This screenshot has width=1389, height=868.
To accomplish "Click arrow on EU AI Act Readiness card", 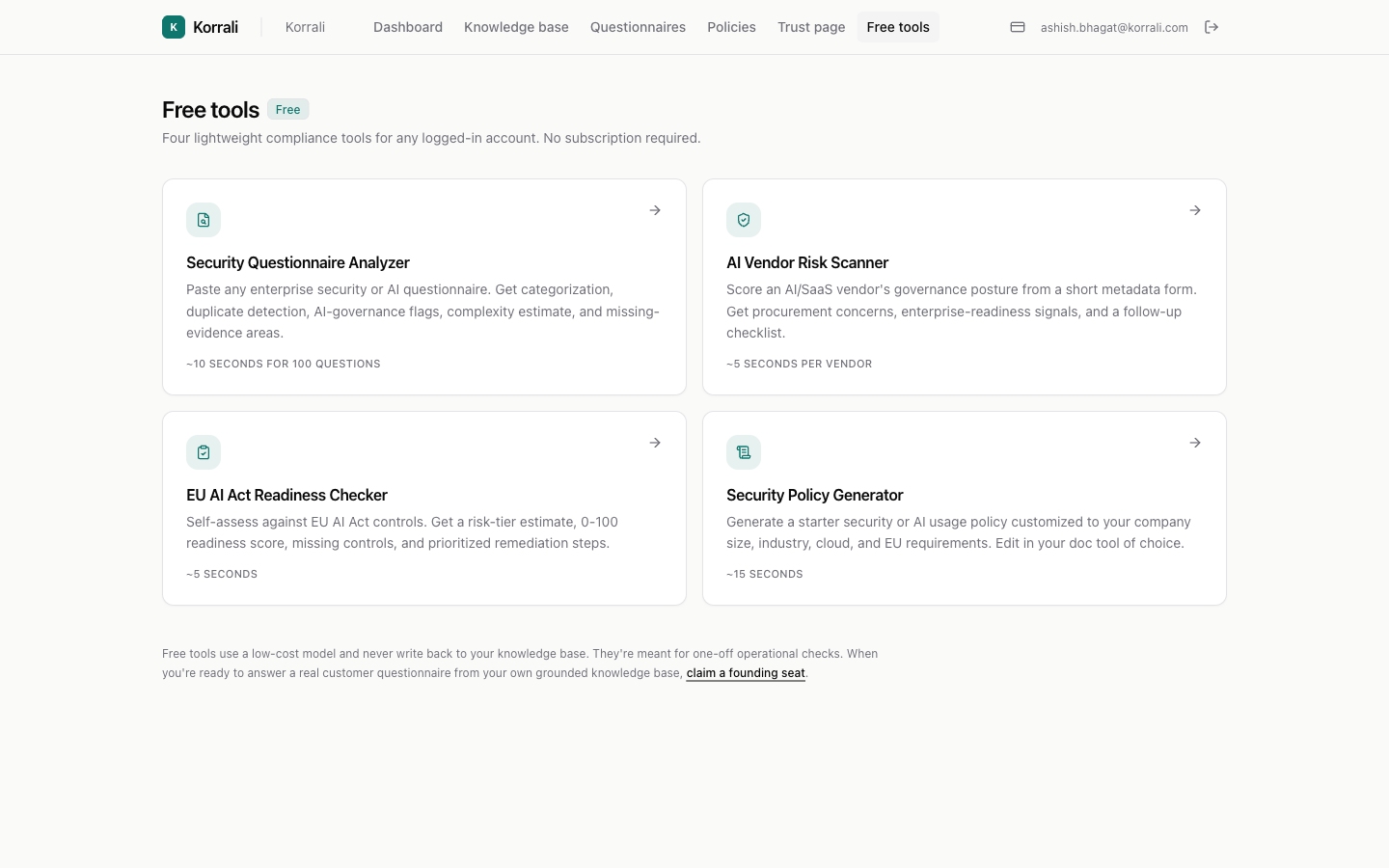I will [x=655, y=443].
